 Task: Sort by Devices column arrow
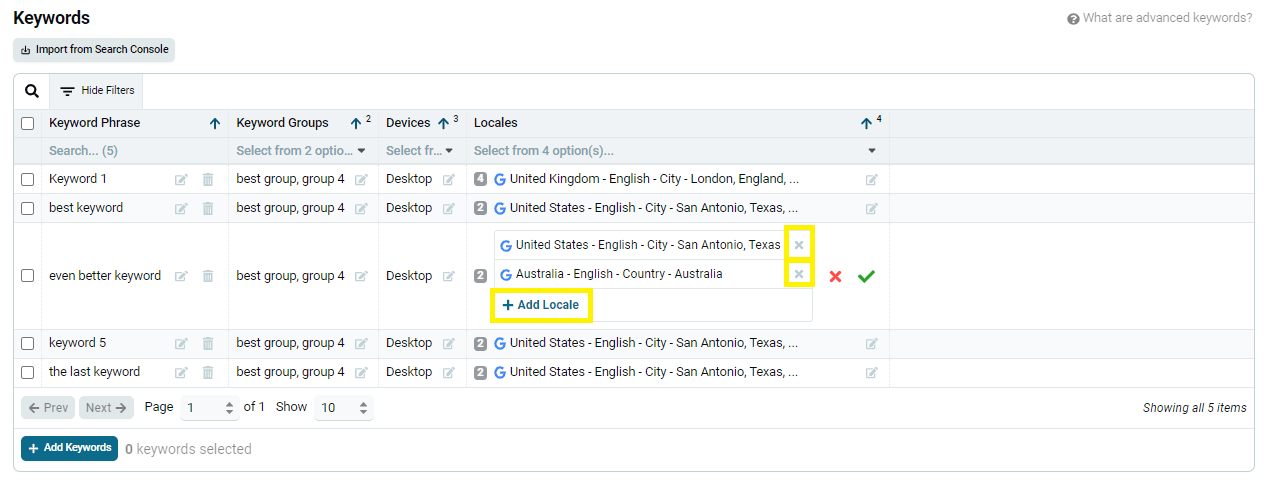point(443,124)
